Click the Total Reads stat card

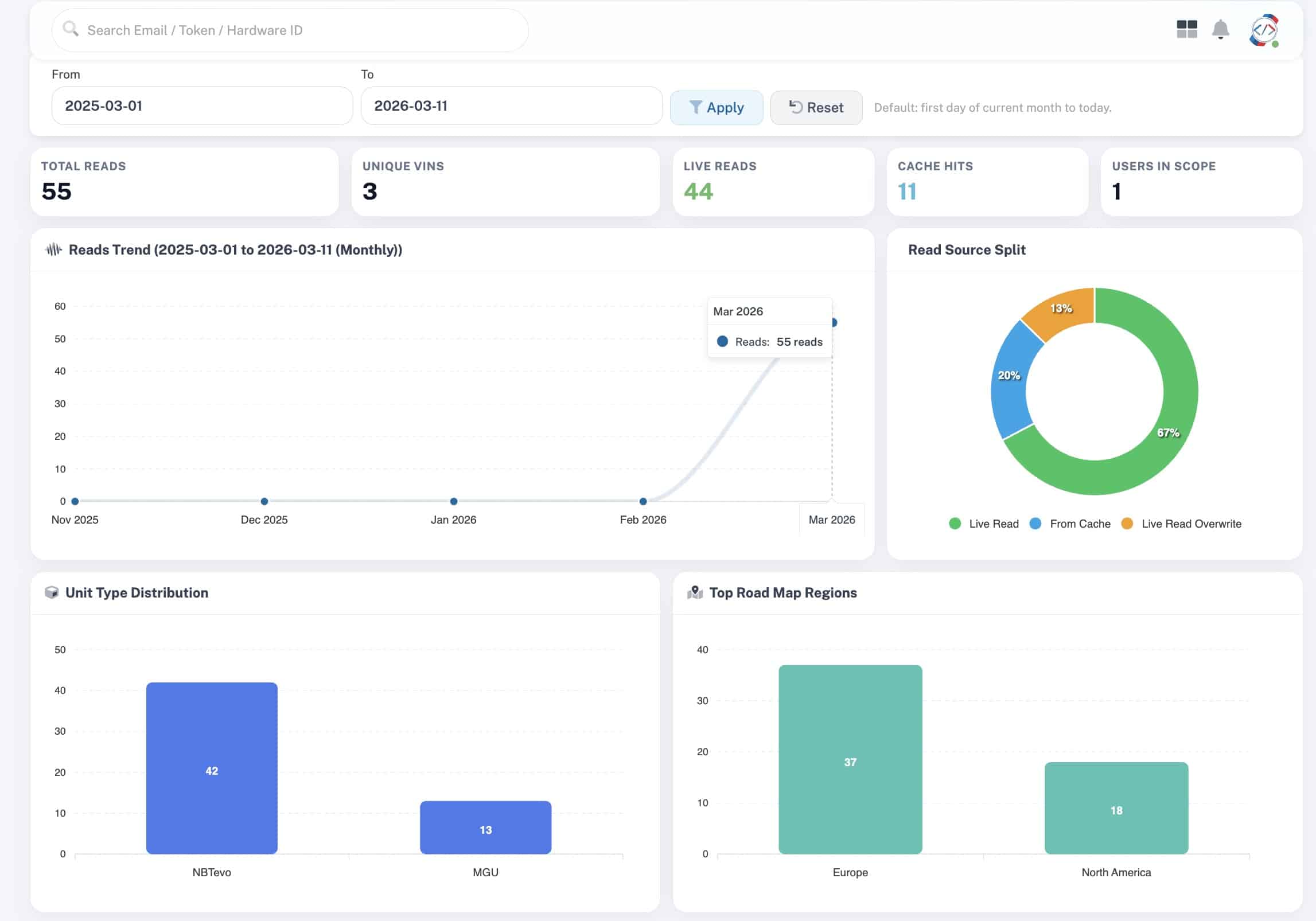184,182
